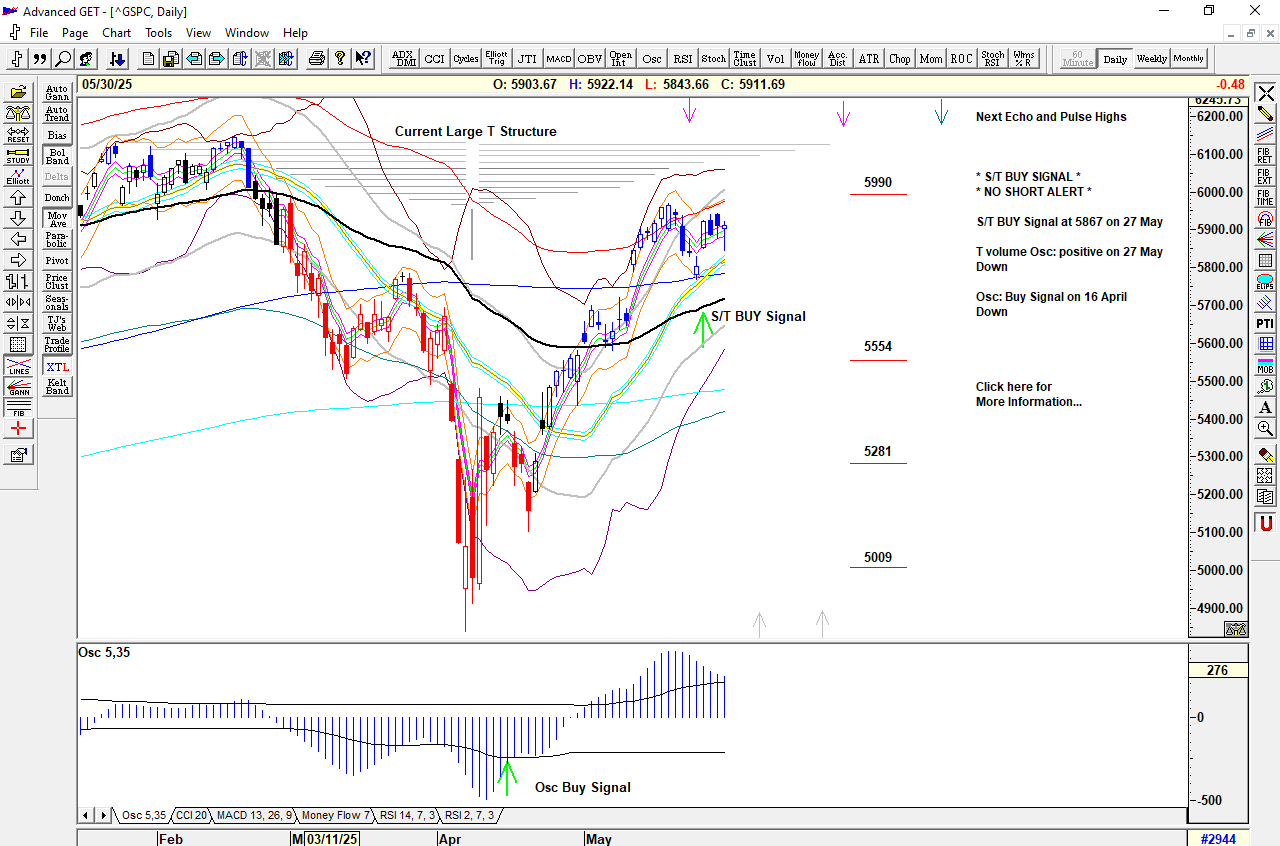Open the open-folder icon in left toolbar
The height and width of the screenshot is (846, 1280).
18,92
